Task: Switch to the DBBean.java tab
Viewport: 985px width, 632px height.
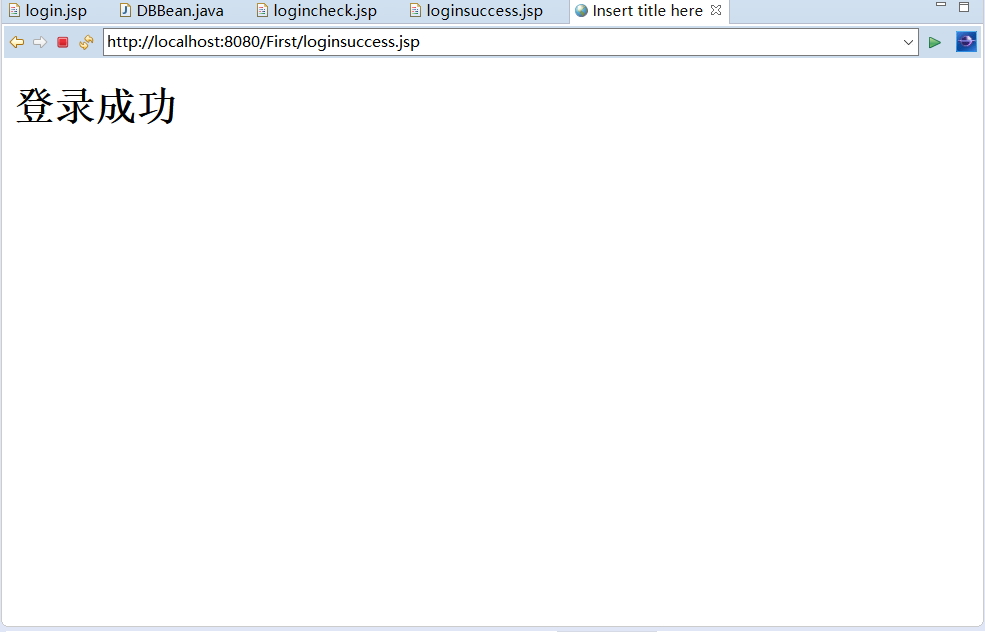Action: [x=171, y=11]
